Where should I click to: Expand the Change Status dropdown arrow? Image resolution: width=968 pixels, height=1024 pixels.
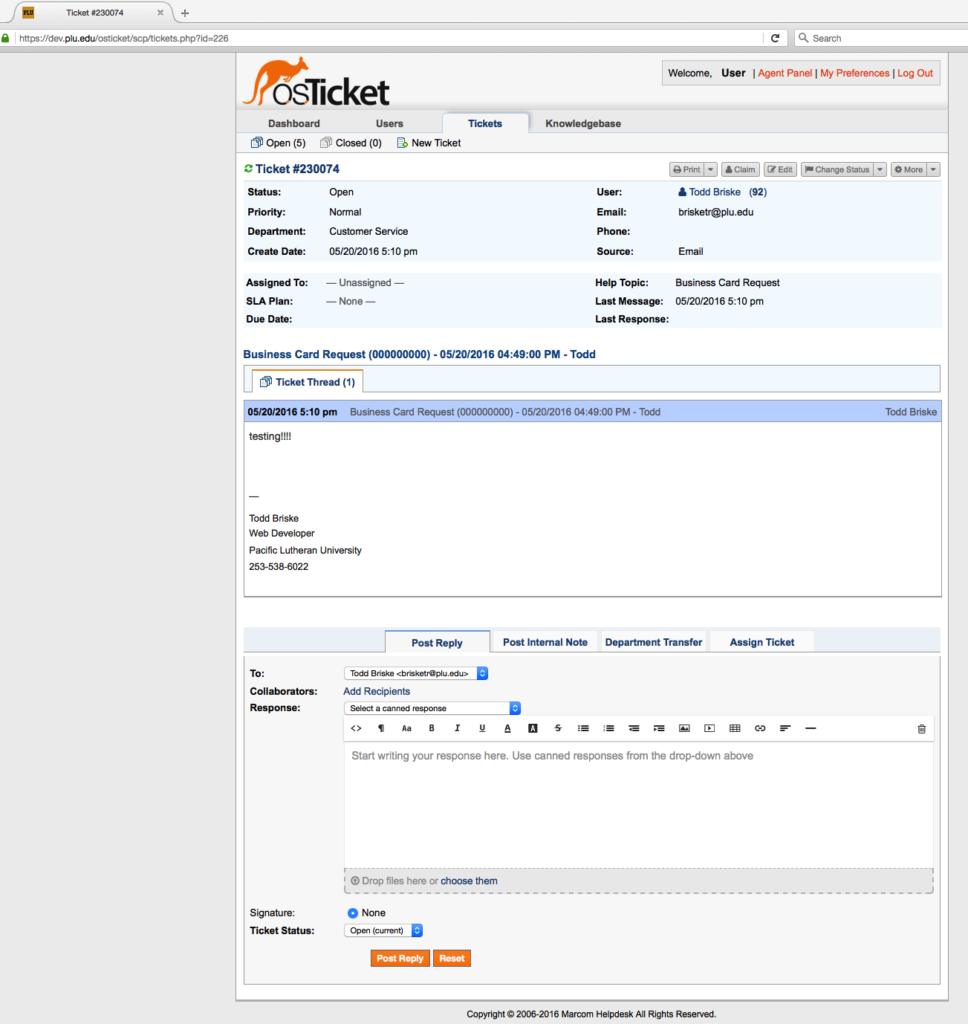[880, 170]
